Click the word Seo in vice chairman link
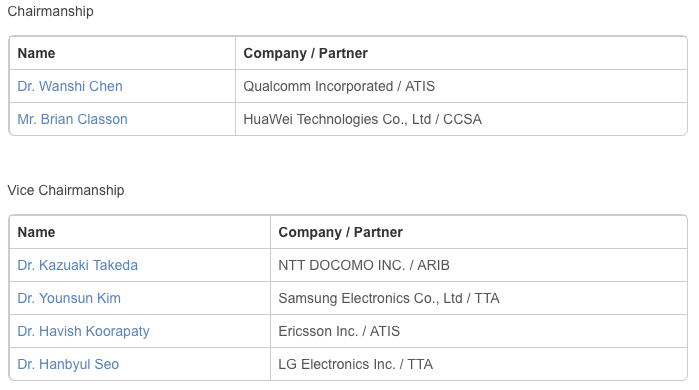699x390 pixels. pos(107,364)
